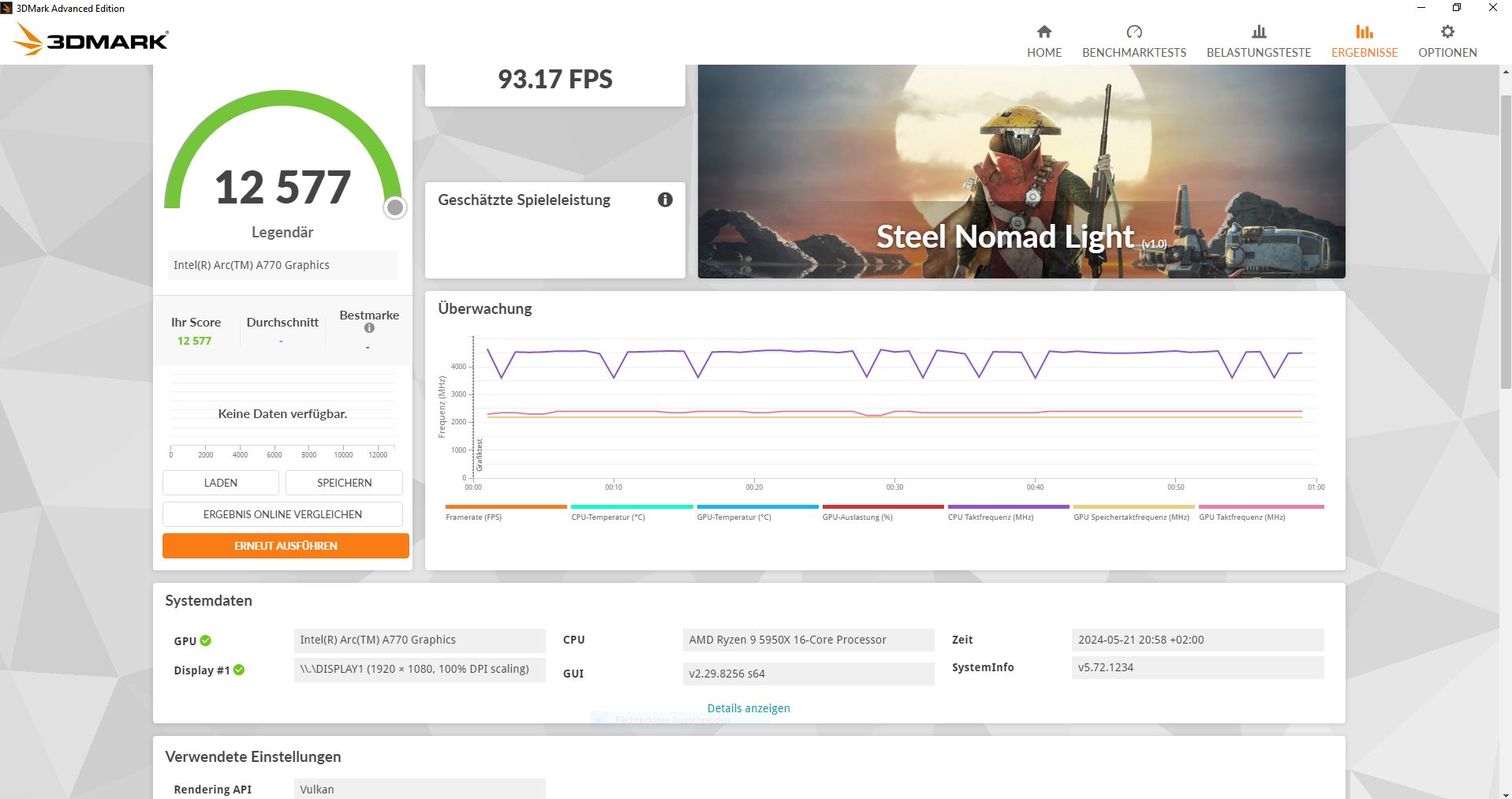Open the Details anzeigen link
The width and height of the screenshot is (1512, 799).
click(x=749, y=708)
